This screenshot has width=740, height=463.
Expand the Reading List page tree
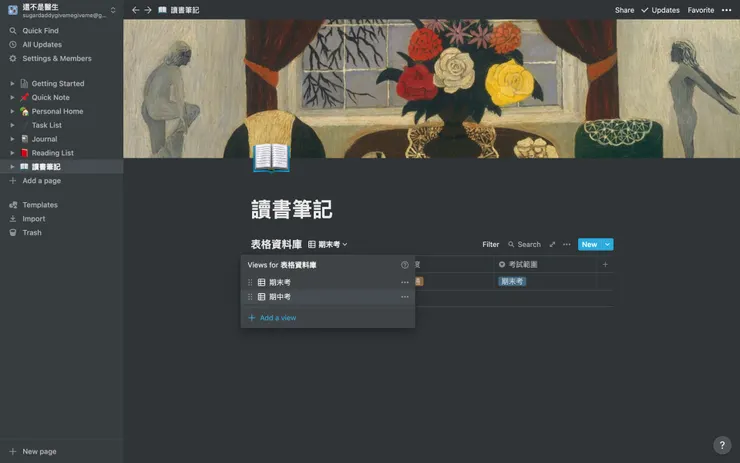click(12, 153)
